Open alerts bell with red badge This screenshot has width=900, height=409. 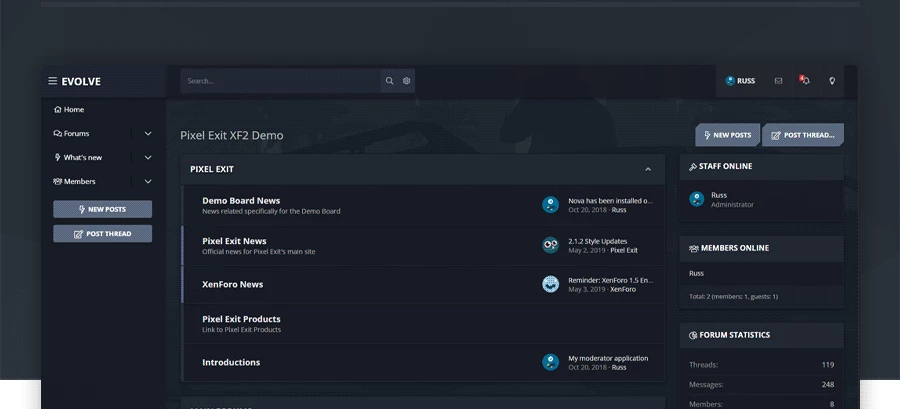coord(804,81)
